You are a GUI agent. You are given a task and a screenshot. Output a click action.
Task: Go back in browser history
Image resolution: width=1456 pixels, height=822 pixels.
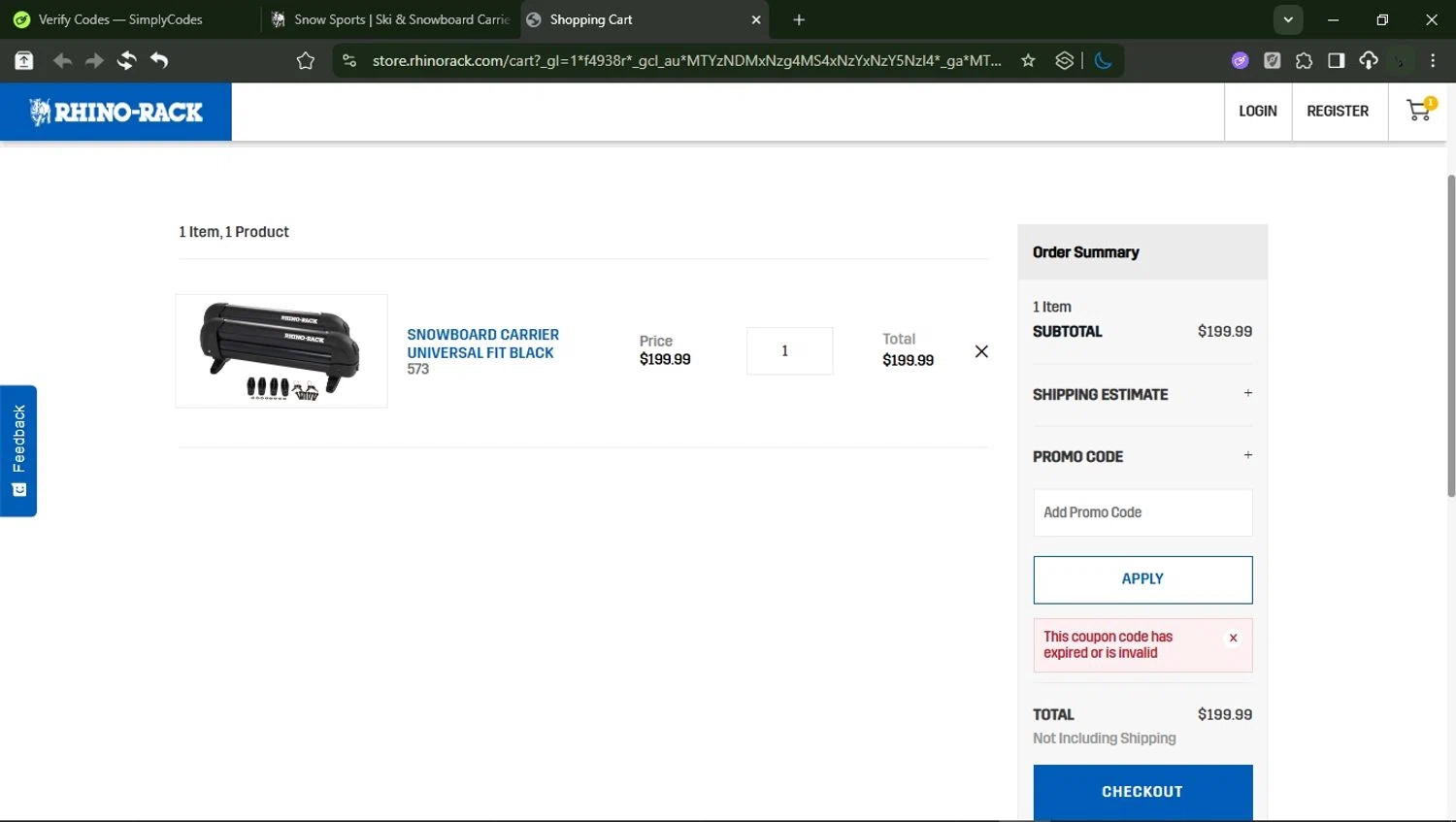[x=62, y=60]
